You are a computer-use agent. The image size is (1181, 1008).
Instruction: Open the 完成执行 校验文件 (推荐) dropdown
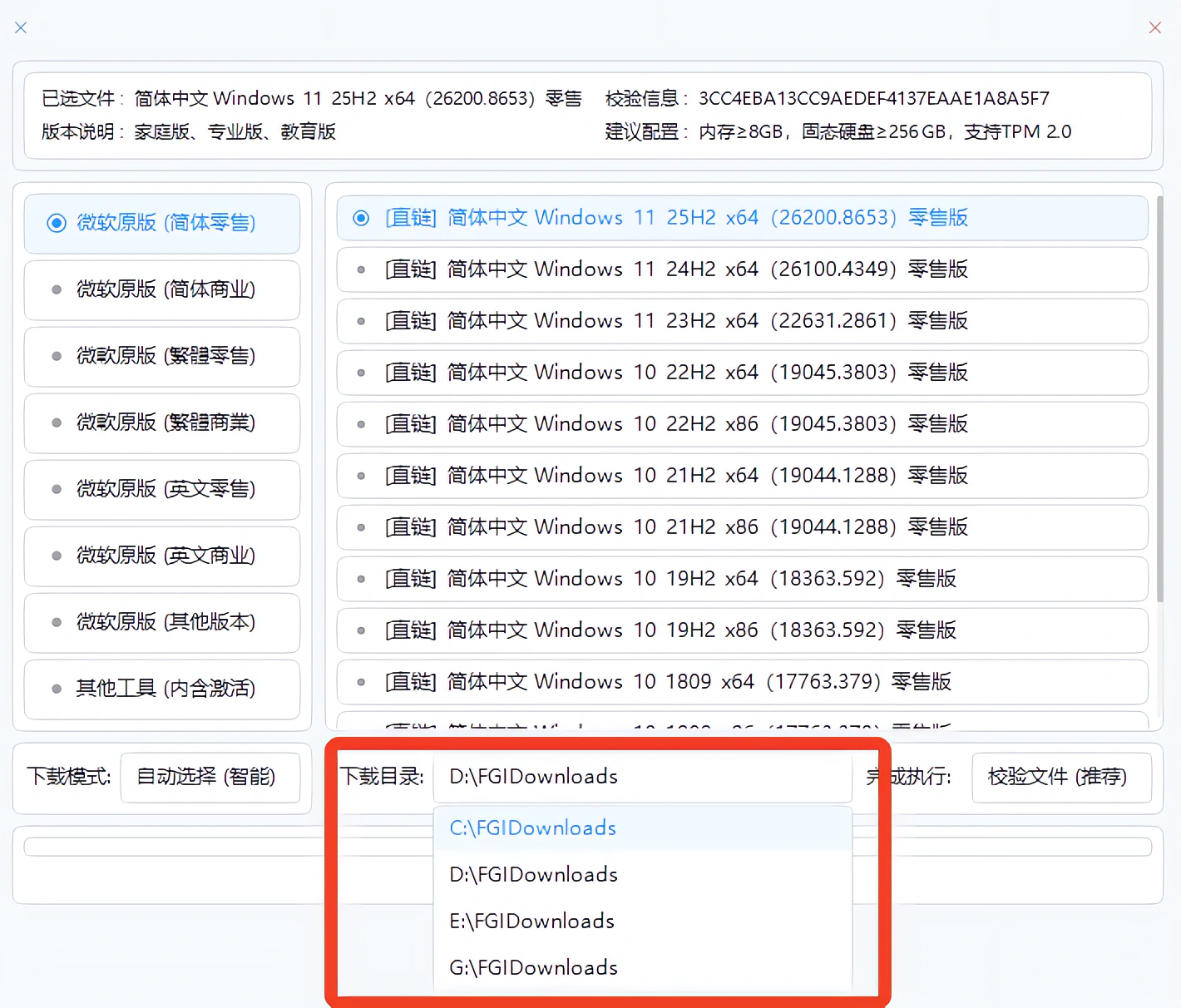1061,778
